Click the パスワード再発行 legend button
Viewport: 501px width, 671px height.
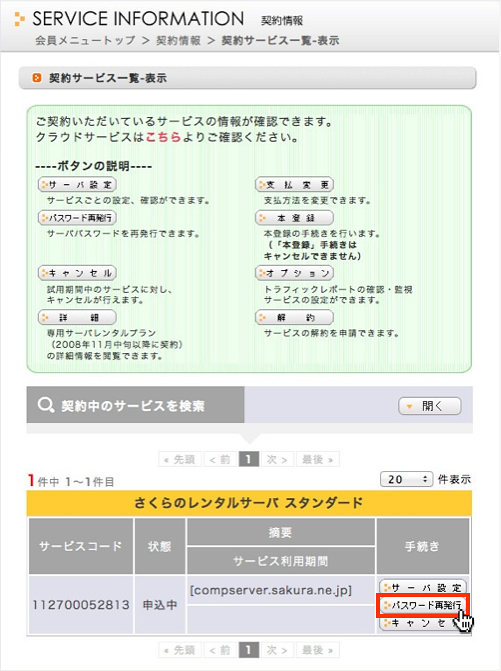point(77,218)
